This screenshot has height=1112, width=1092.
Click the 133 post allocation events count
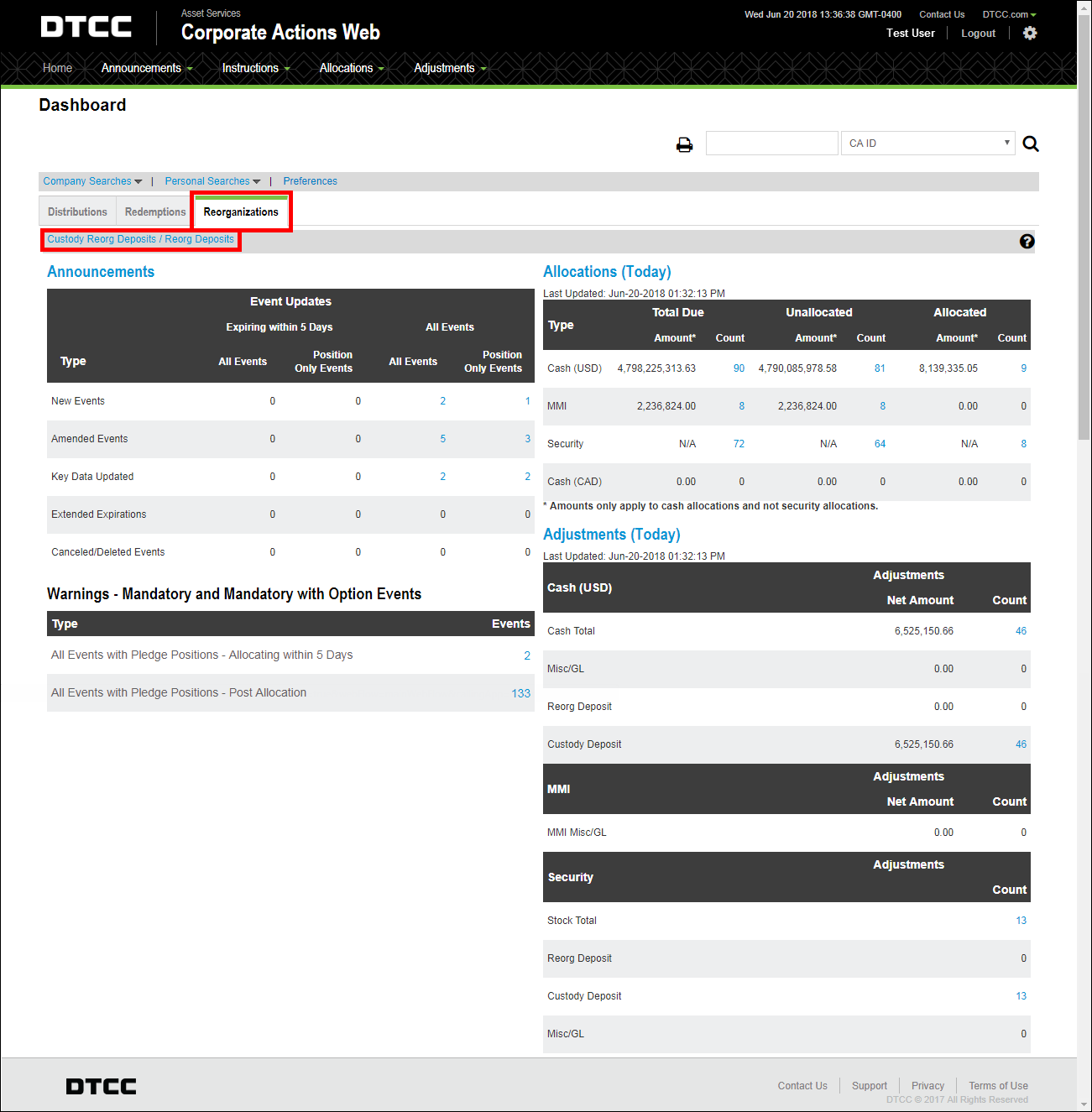(520, 693)
